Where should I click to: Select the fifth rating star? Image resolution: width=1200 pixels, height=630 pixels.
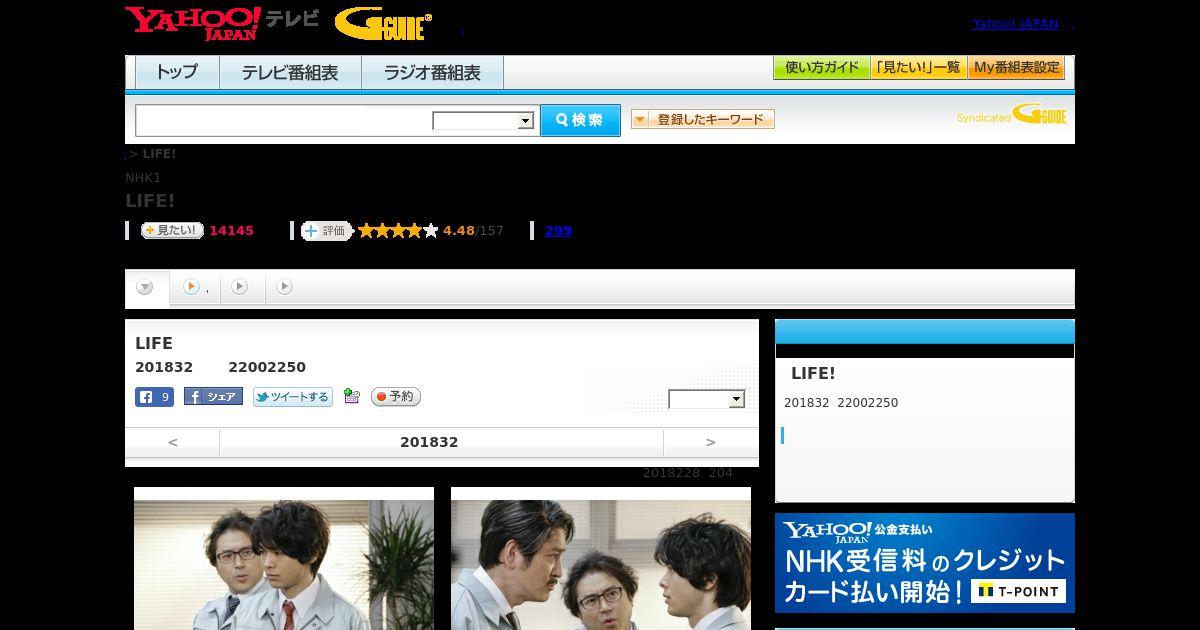click(431, 230)
